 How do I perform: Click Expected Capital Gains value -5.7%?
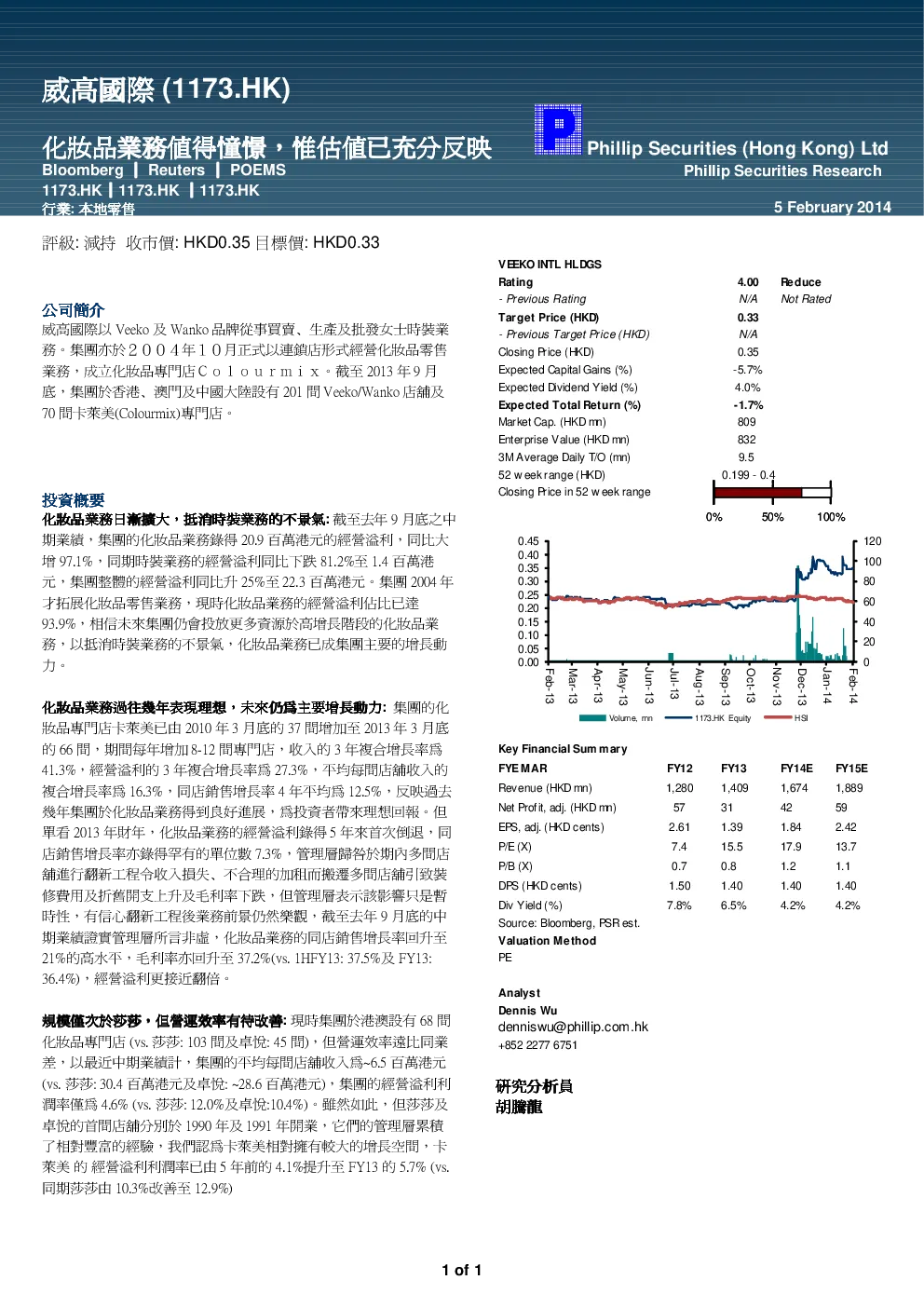click(x=747, y=370)
